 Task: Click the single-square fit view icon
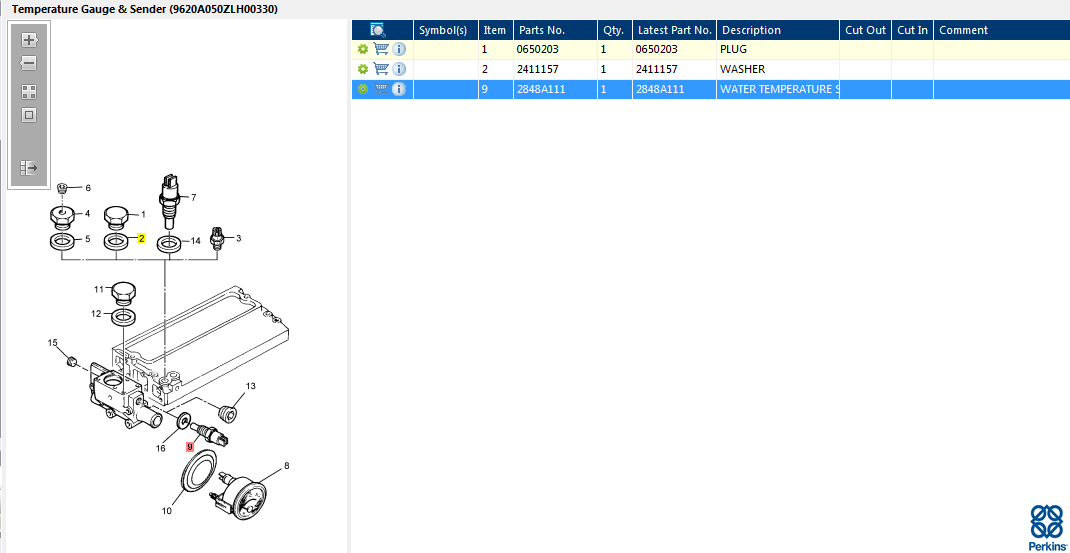click(29, 115)
